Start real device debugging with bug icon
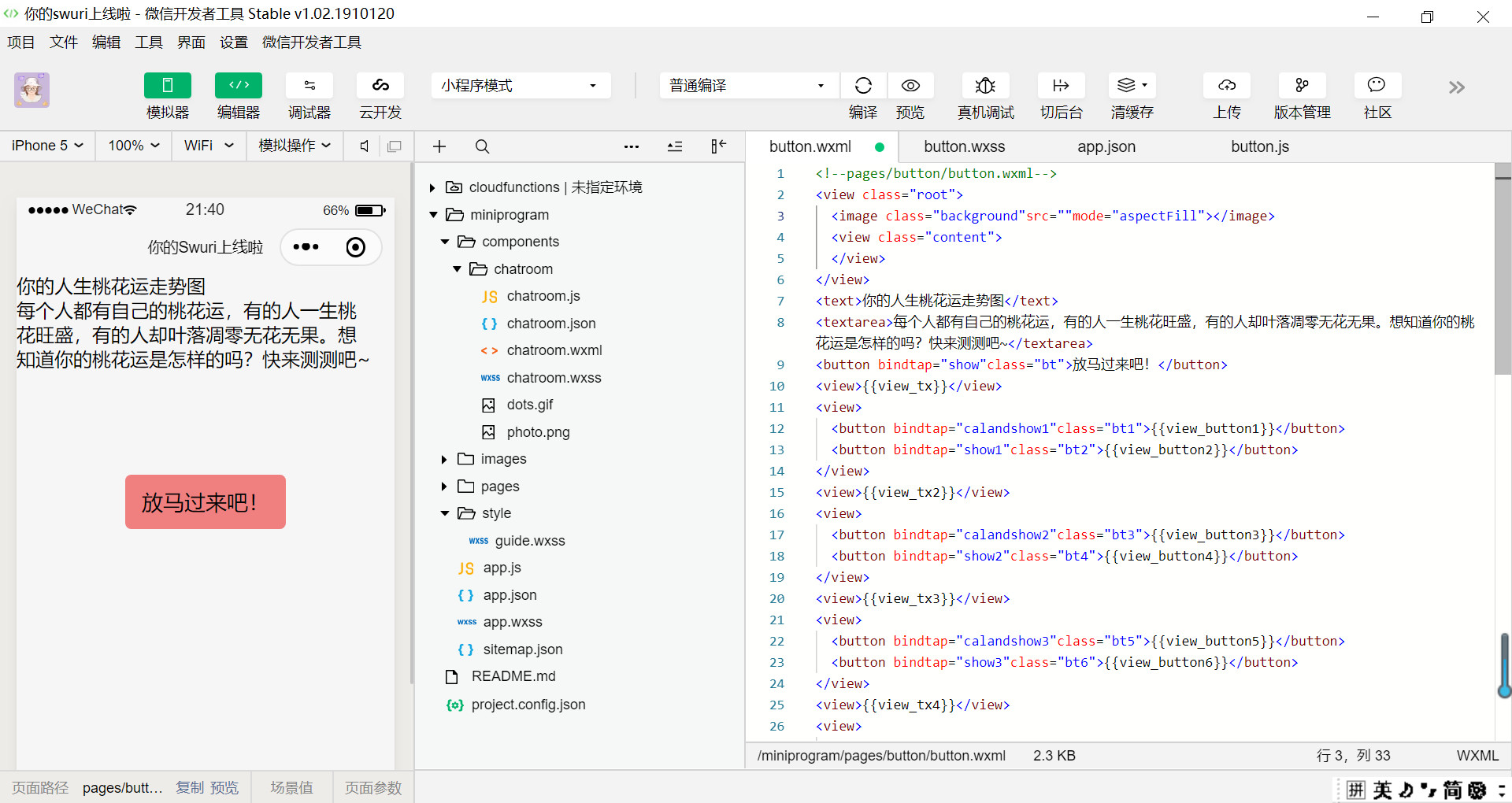 pos(985,86)
